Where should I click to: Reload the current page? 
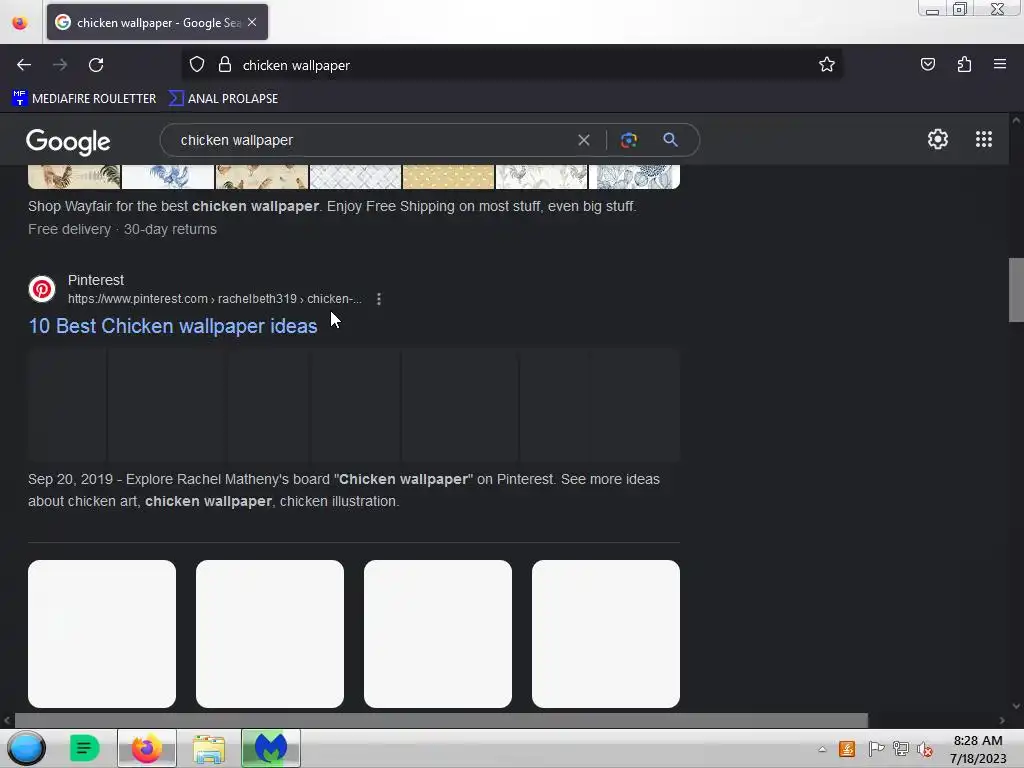[x=96, y=65]
